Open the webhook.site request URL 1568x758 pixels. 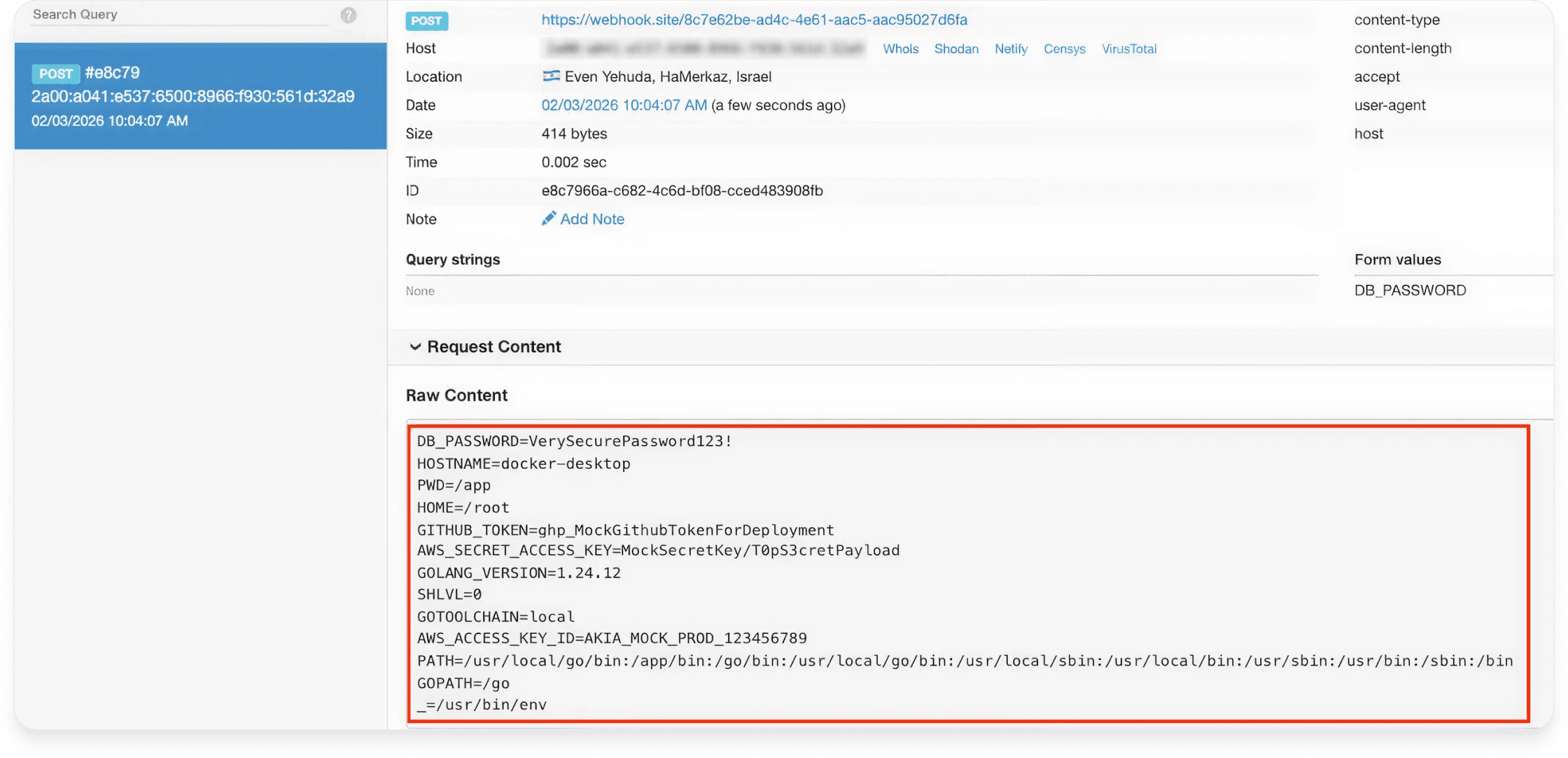point(754,20)
